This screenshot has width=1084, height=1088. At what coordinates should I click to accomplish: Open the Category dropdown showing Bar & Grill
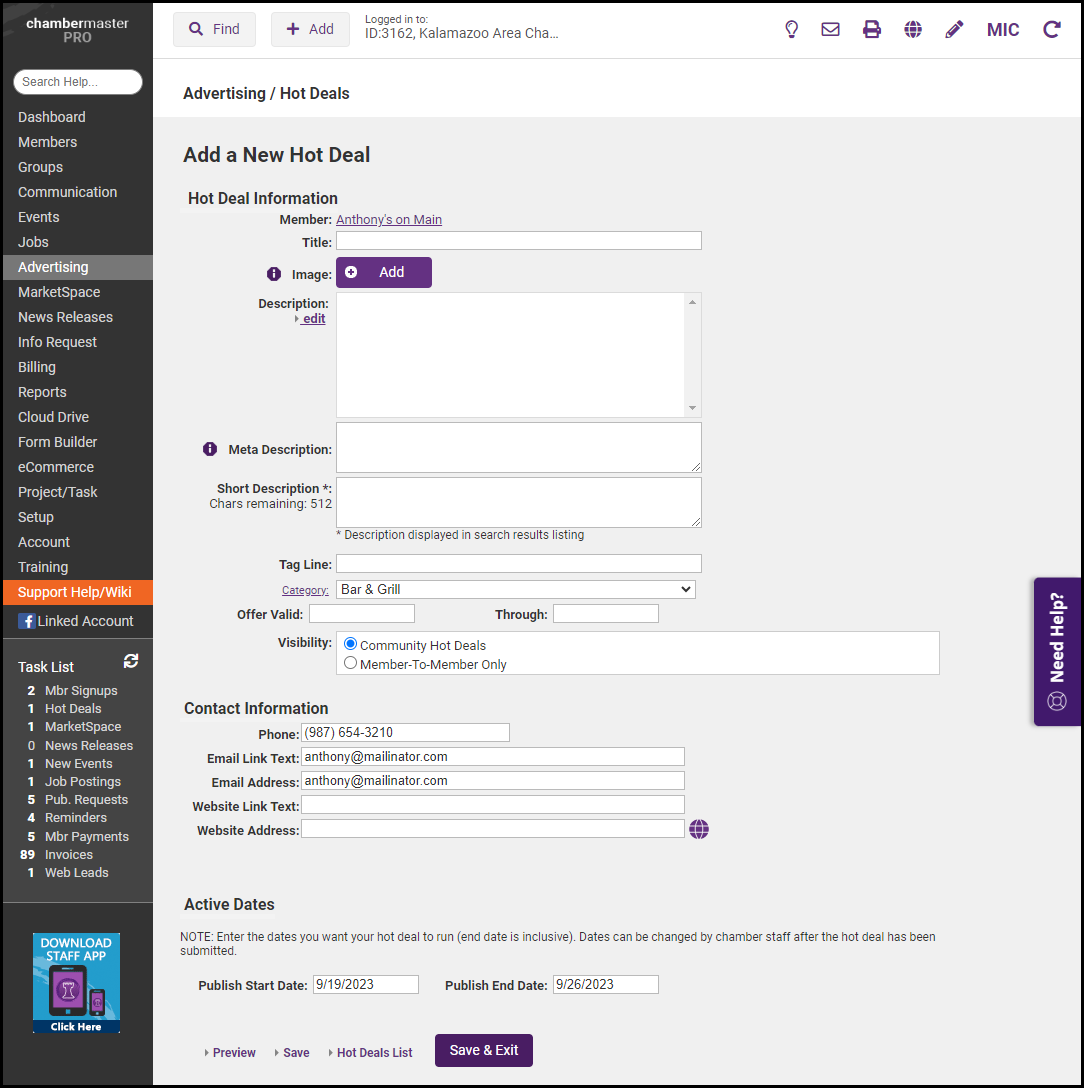point(516,589)
